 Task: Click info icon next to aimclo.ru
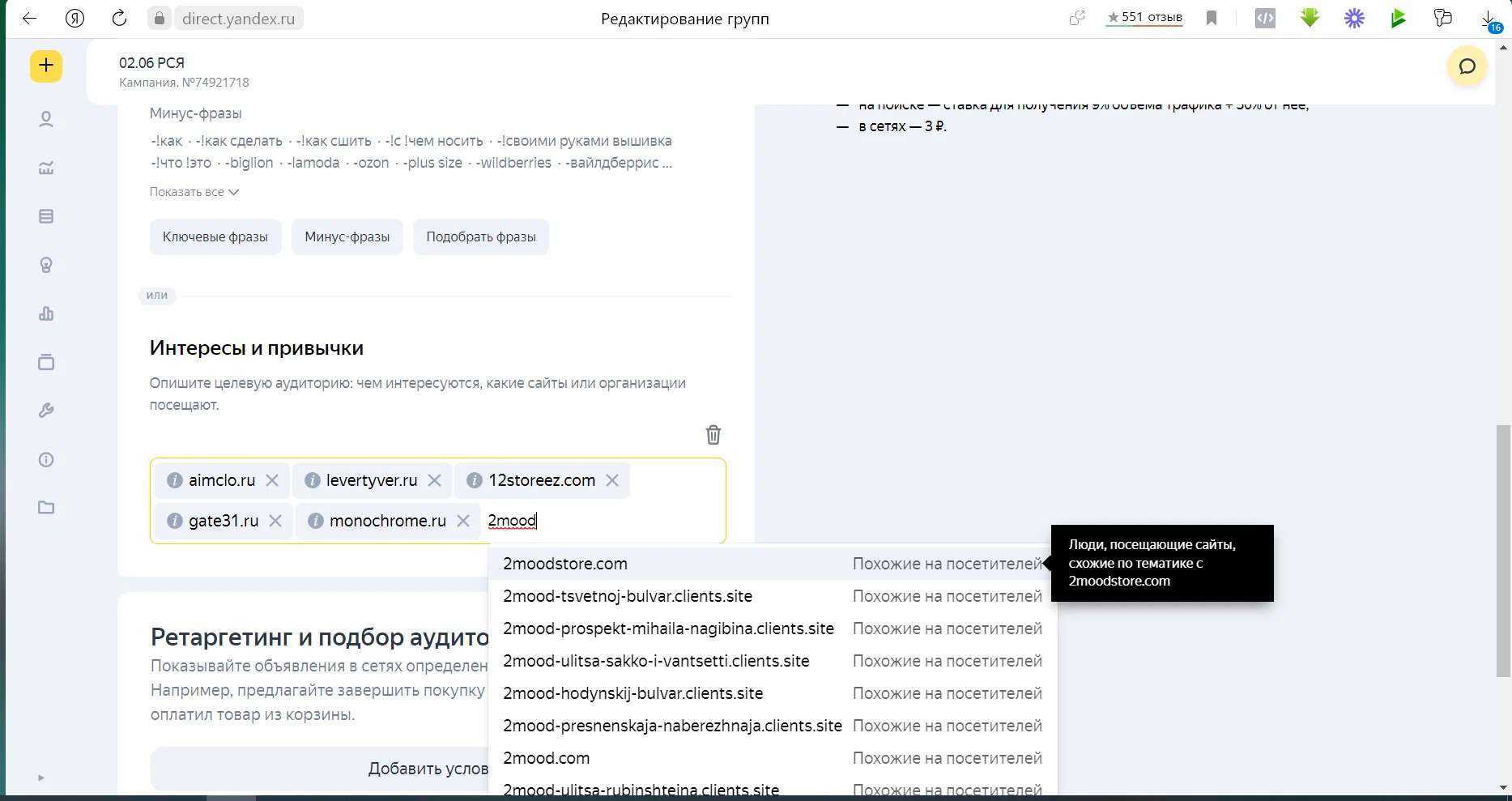pyautogui.click(x=174, y=480)
